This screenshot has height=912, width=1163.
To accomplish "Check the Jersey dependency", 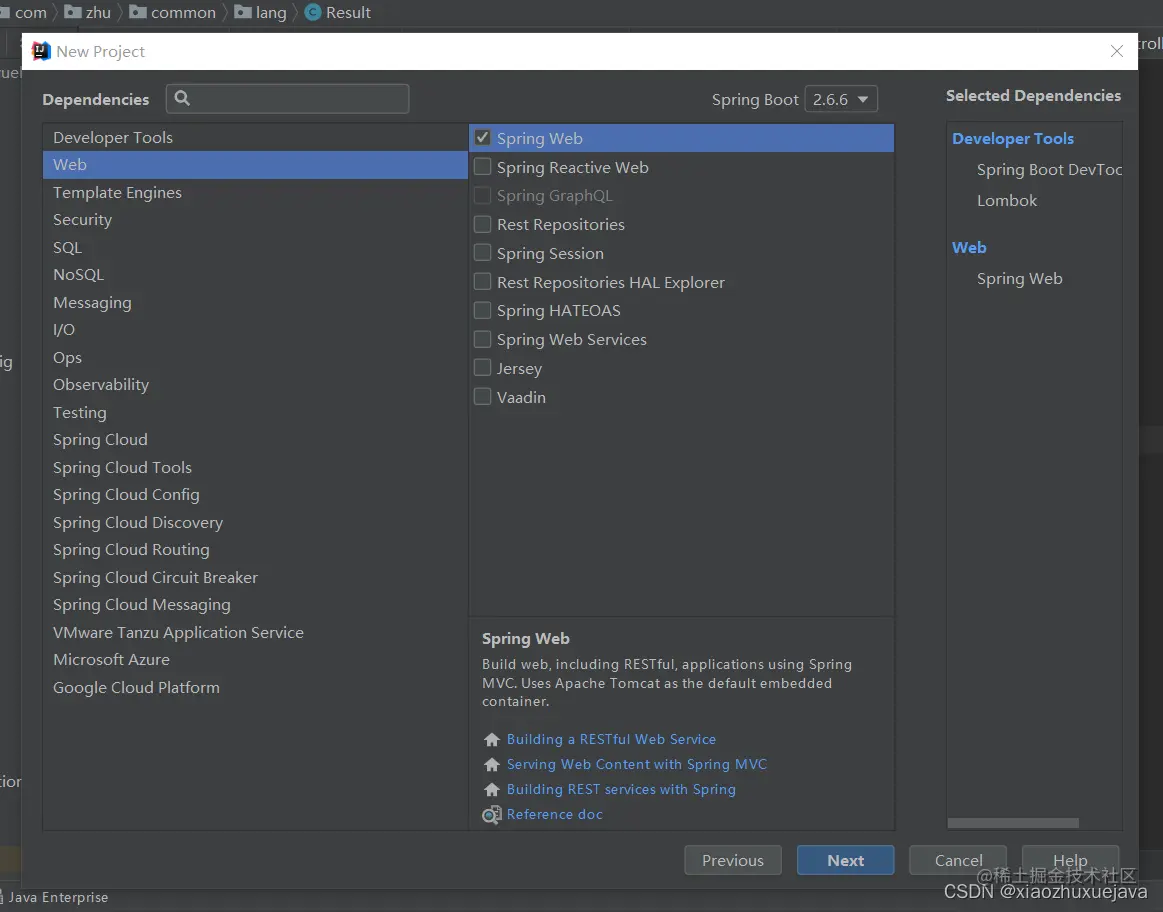I will click(x=482, y=368).
